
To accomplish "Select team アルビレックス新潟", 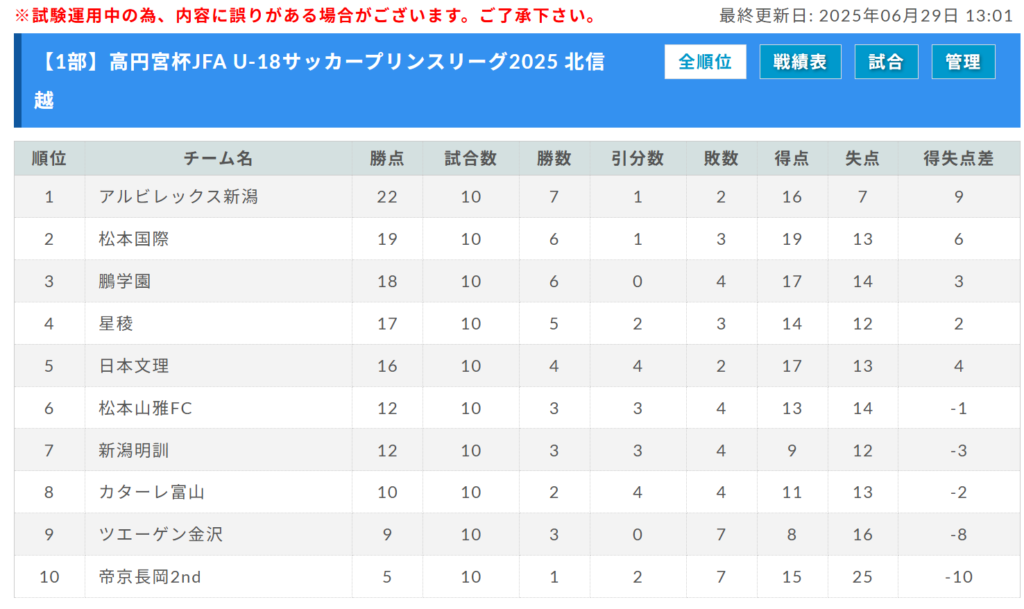I will point(178,197).
